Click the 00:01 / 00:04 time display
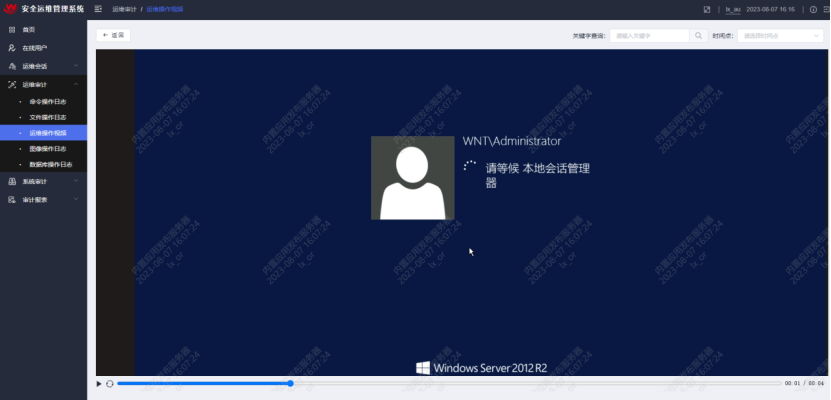Screen dimensions: 831x400 point(805,383)
